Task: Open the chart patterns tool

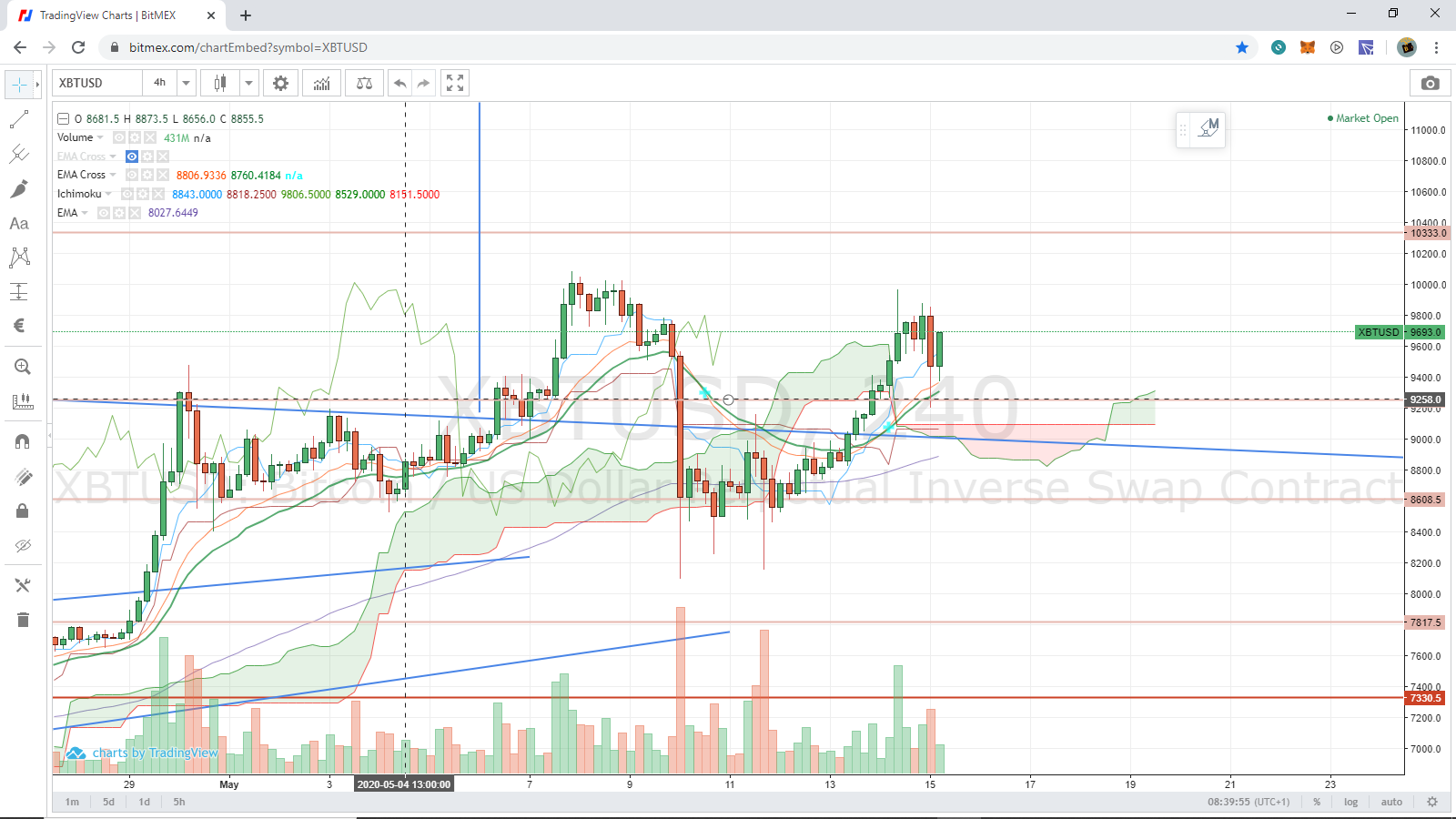Action: [19, 258]
